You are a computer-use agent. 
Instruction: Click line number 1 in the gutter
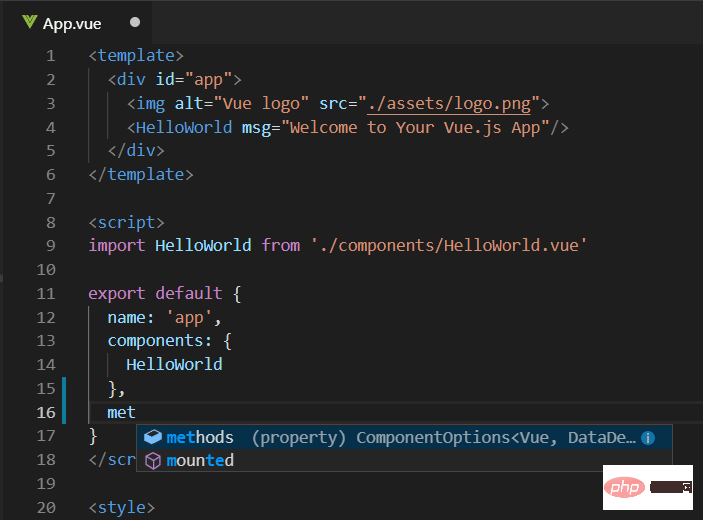[51, 56]
